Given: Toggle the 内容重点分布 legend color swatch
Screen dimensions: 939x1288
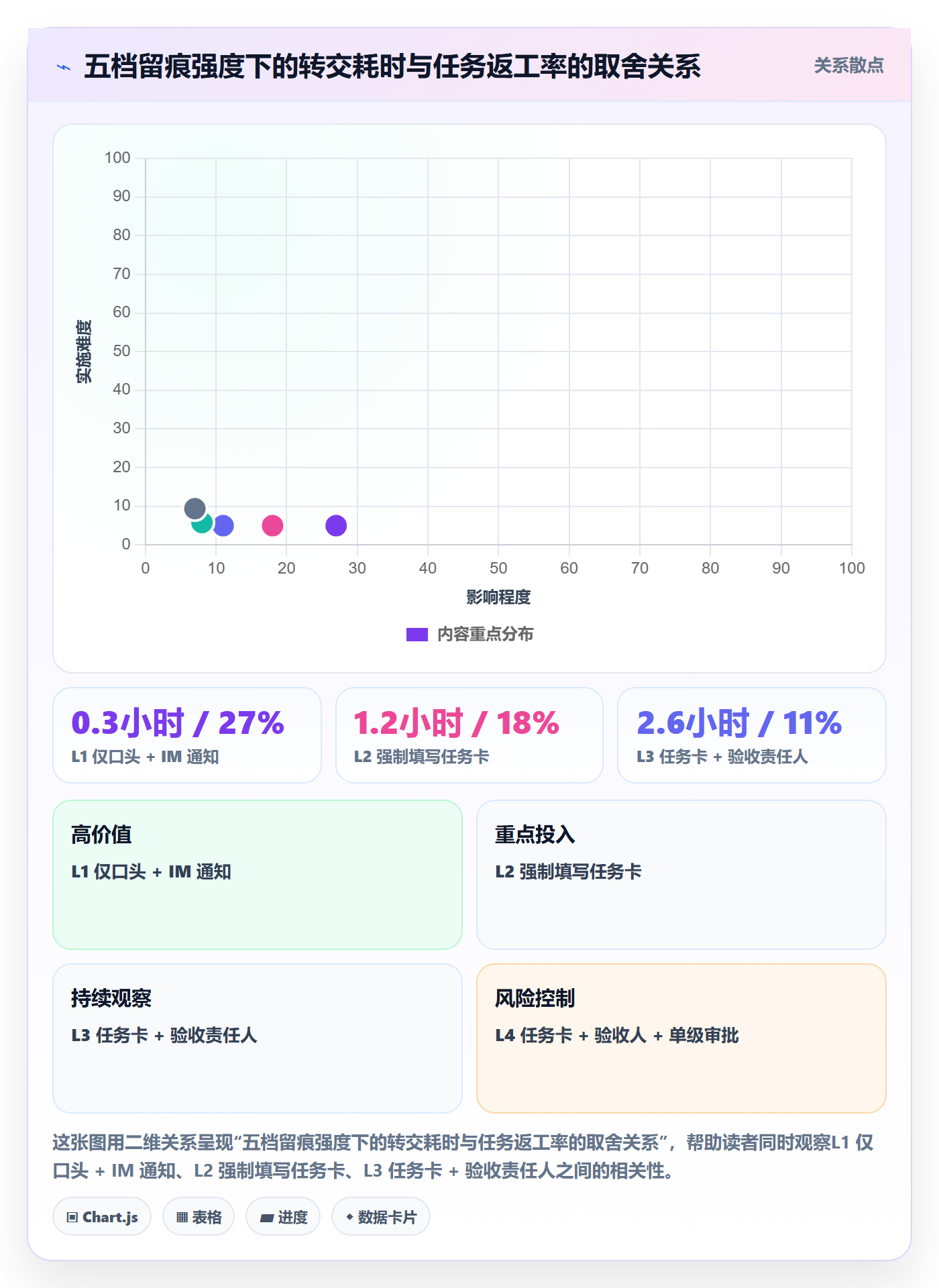Looking at the screenshot, I should click(417, 635).
